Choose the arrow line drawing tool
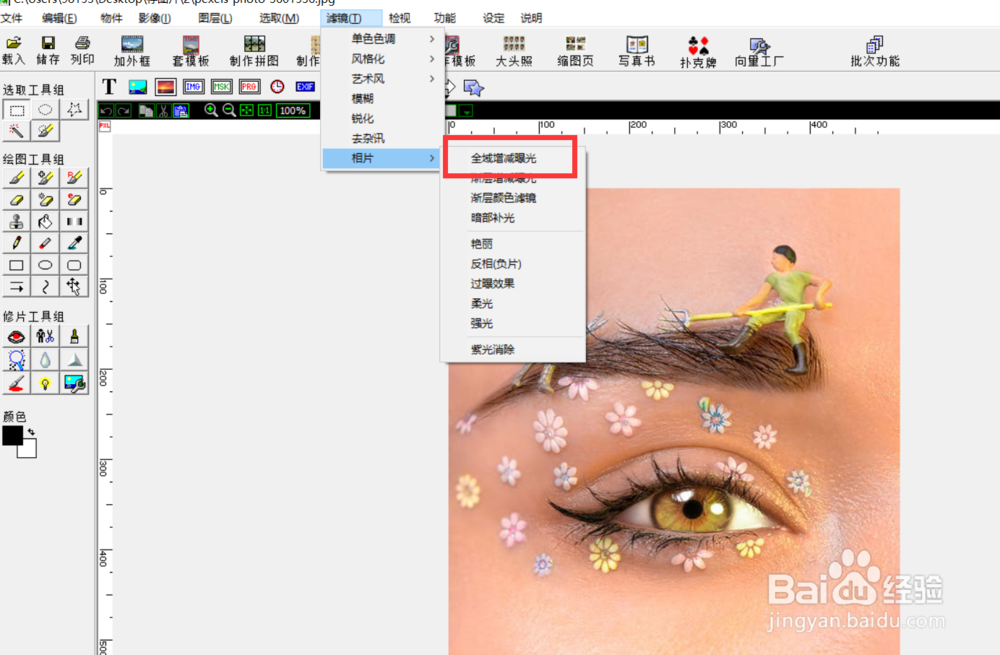The height and width of the screenshot is (655, 1000). tap(17, 286)
